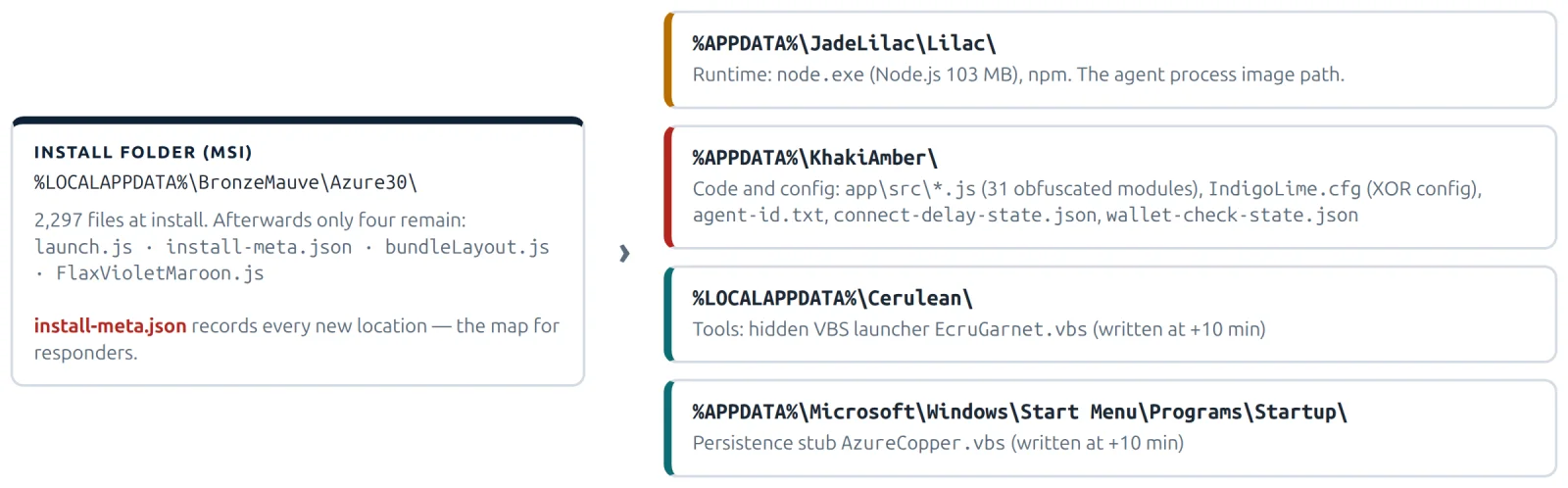Click the bundleLayout.js filename

pos(467,247)
